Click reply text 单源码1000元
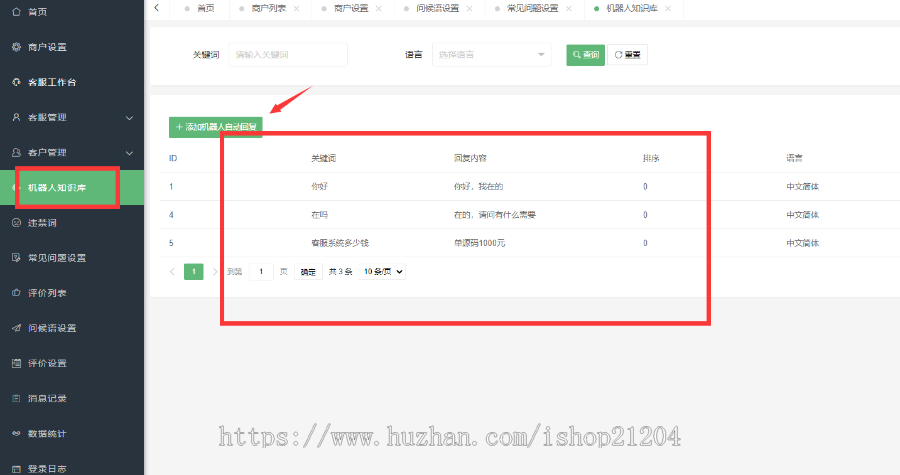The image size is (900, 475). [479, 243]
